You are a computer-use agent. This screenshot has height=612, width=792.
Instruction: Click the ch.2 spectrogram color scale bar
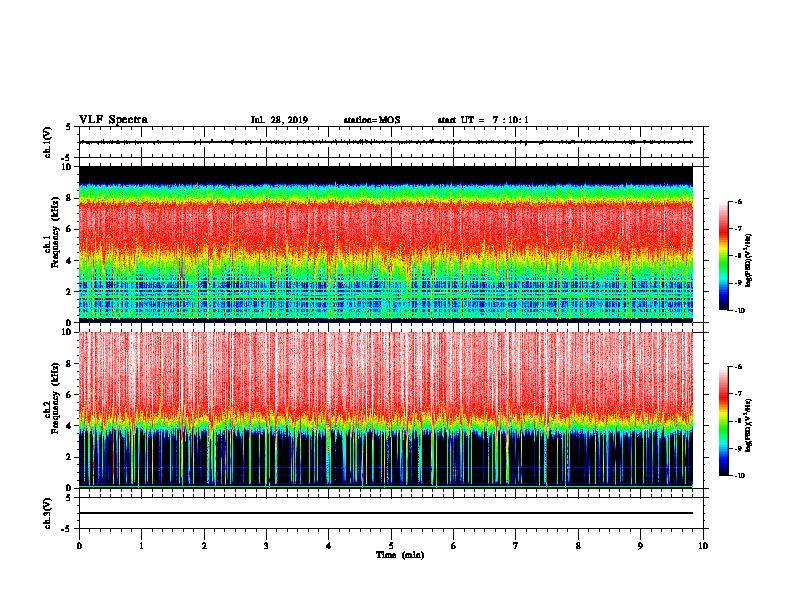point(723,421)
